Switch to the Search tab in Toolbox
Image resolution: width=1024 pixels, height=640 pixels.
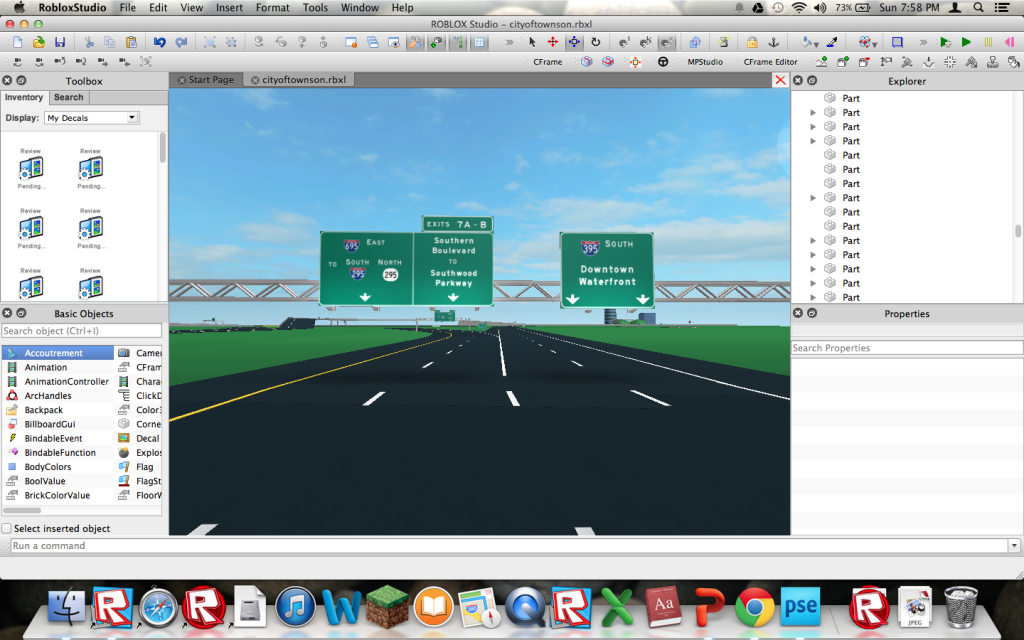click(x=69, y=97)
